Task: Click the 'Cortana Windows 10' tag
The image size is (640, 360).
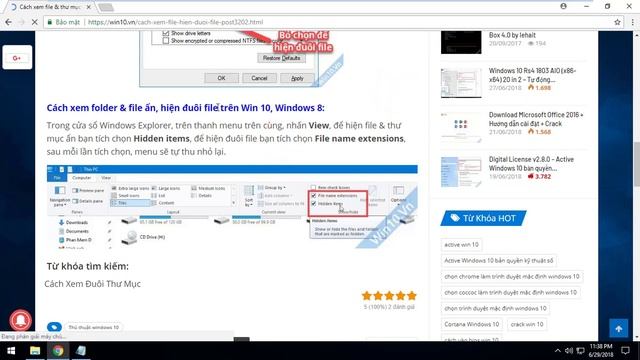Action: coord(471,324)
